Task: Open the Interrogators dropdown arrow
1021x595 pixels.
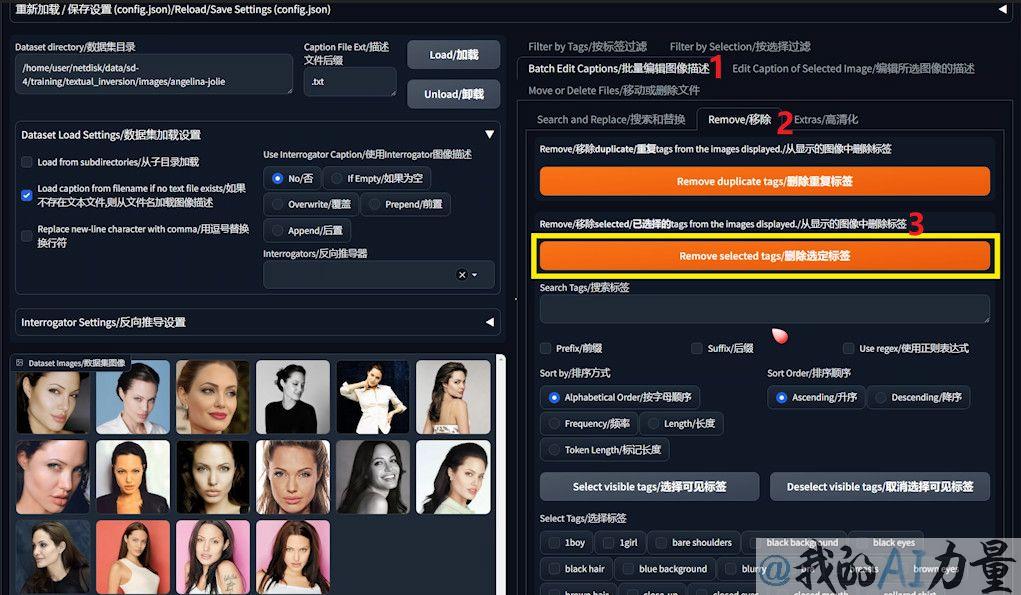Action: pyautogui.click(x=475, y=275)
